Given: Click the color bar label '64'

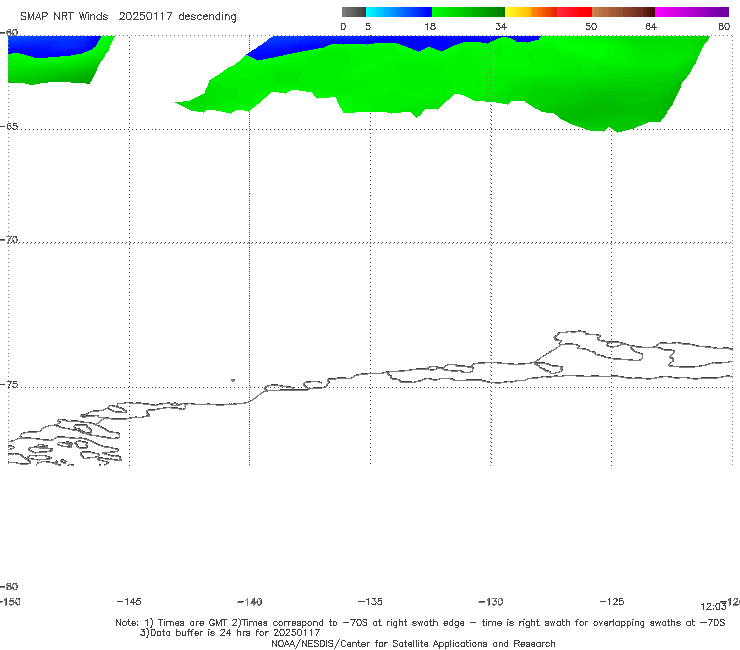Looking at the screenshot, I should [651, 26].
